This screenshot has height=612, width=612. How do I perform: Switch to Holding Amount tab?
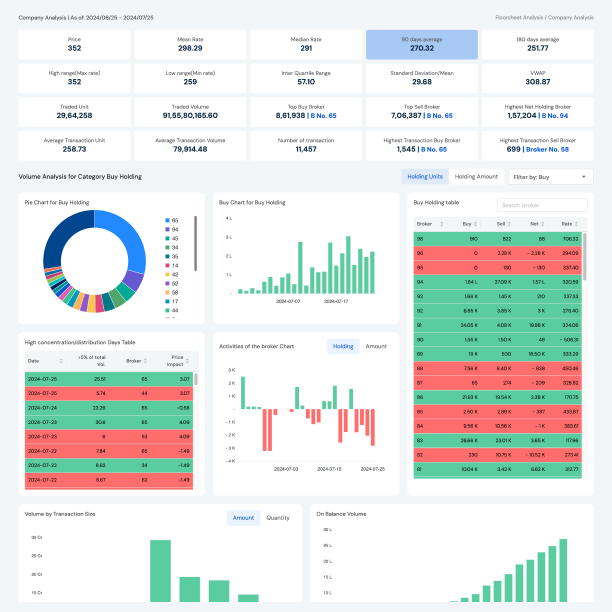(476, 177)
